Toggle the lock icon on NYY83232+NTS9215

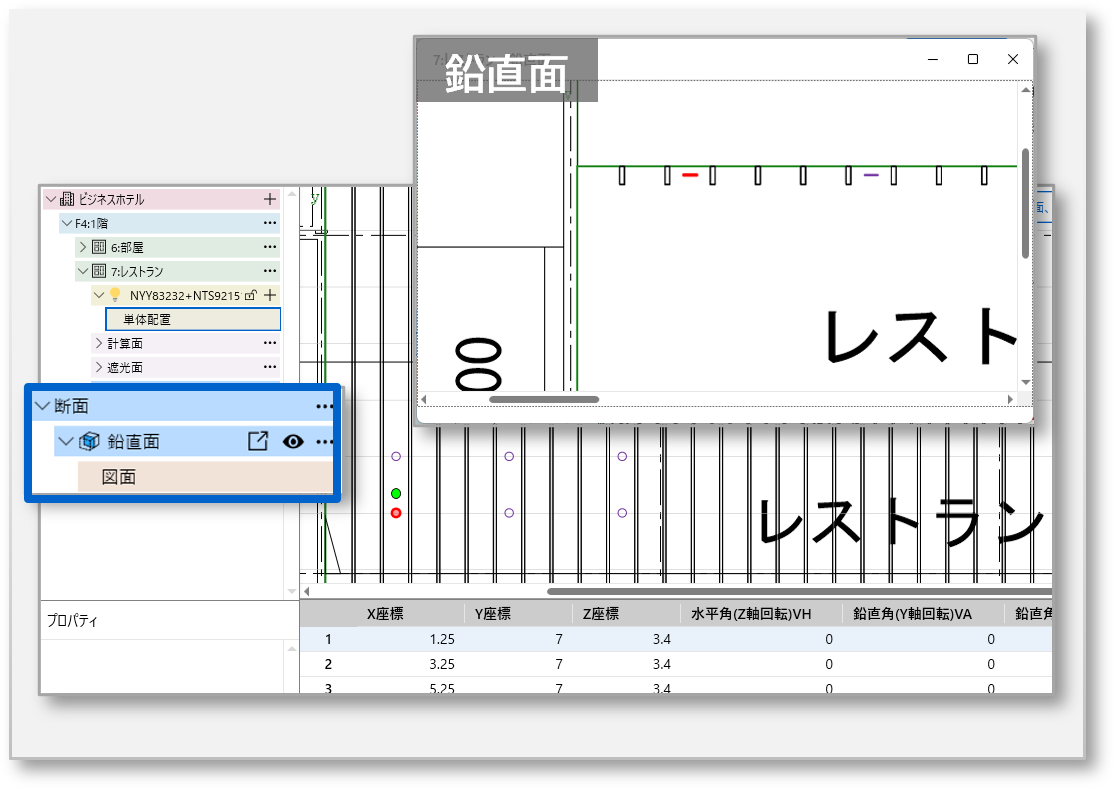coord(251,295)
